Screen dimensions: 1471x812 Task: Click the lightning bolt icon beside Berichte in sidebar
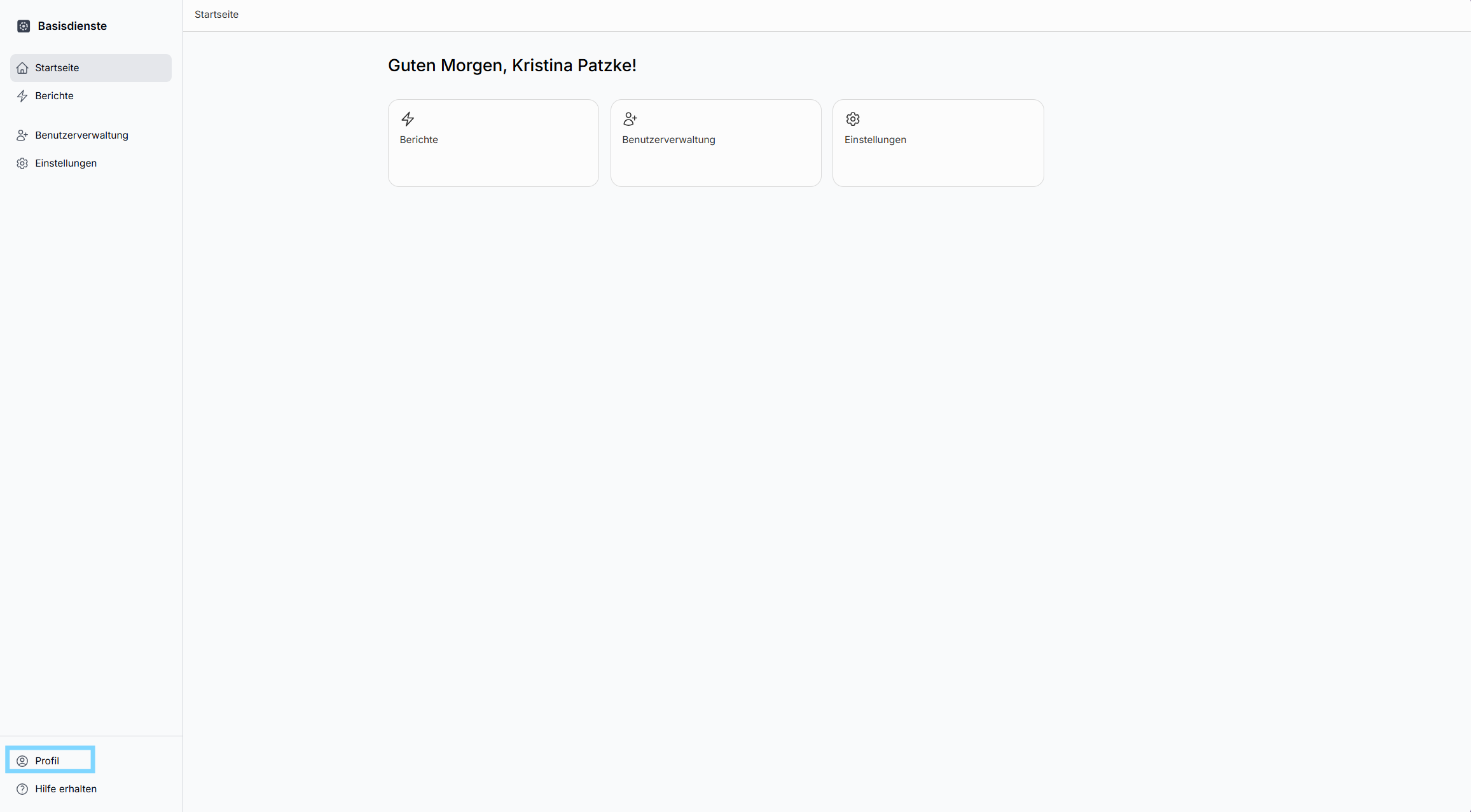22,96
